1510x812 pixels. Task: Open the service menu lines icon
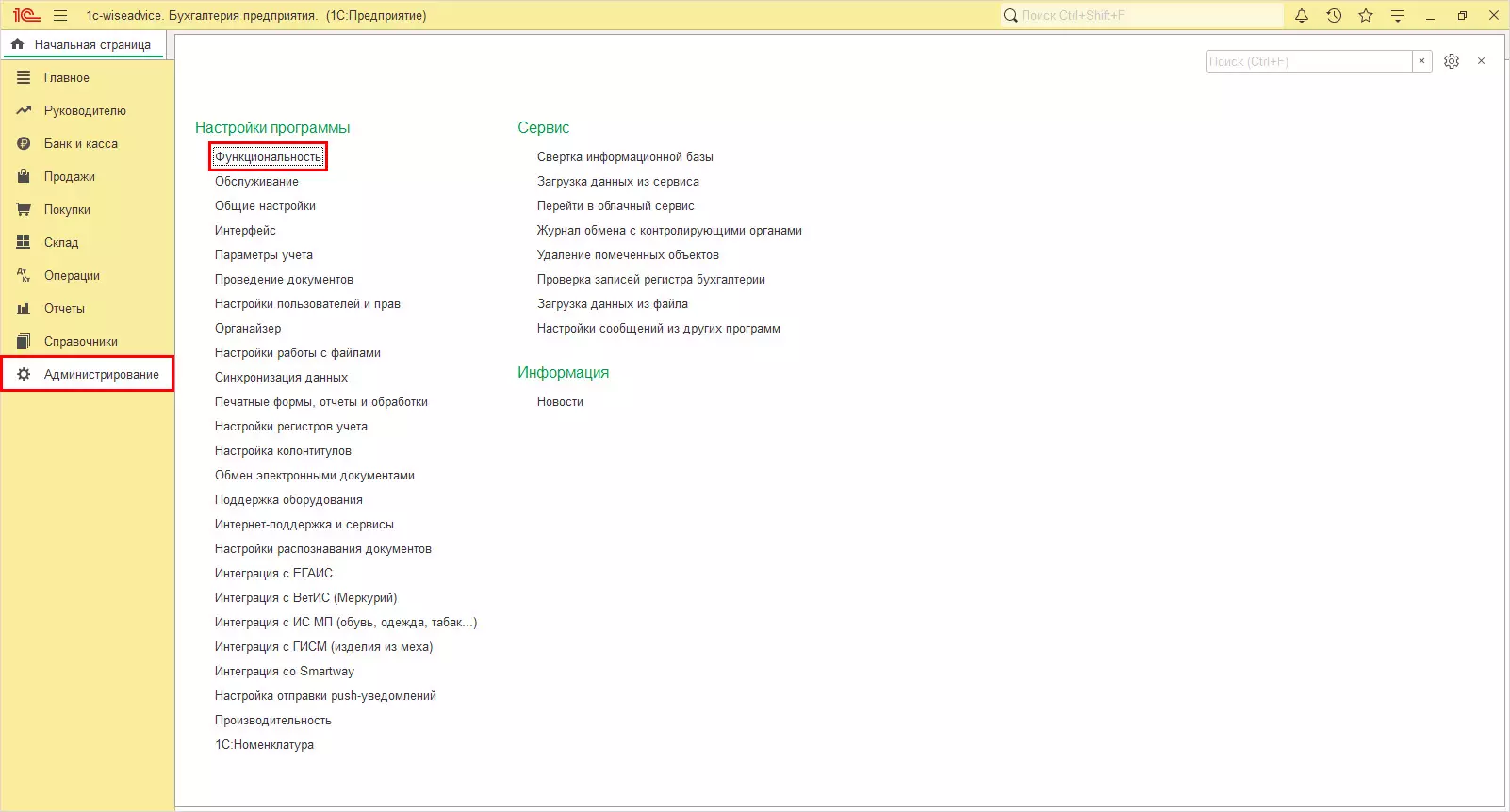1398,15
